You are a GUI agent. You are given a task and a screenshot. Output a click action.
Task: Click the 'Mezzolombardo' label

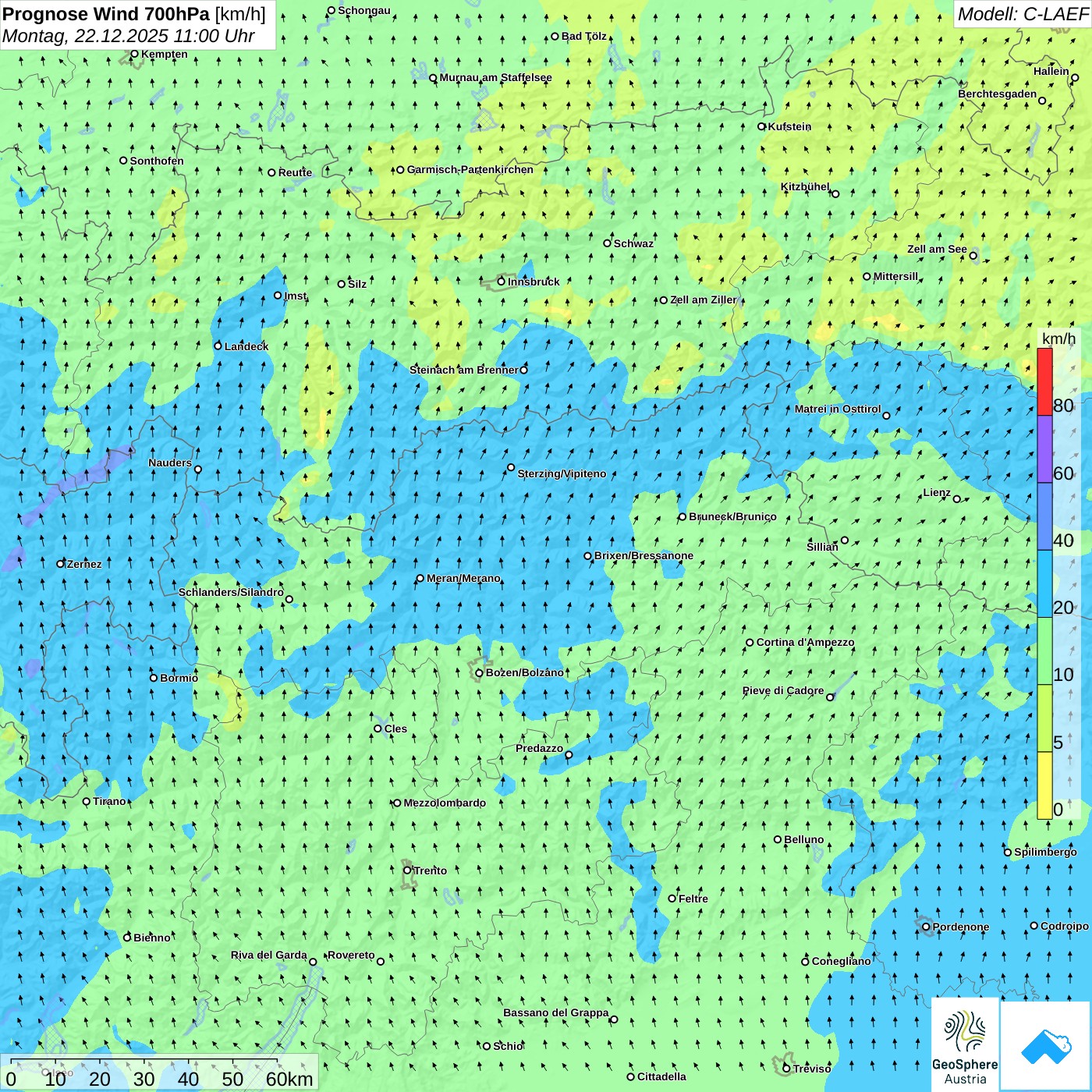click(x=445, y=803)
